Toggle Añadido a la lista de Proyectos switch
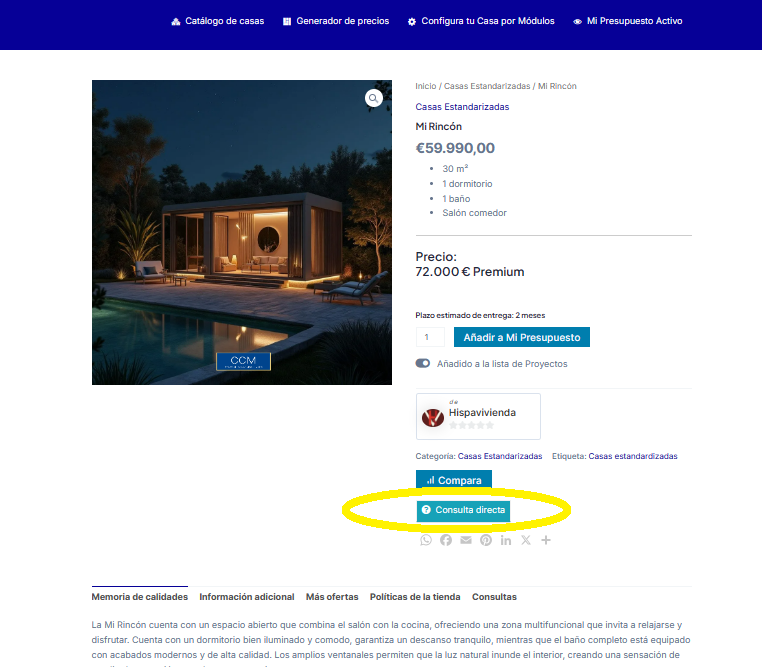Viewport: 762px width, 667px height. pos(422,363)
